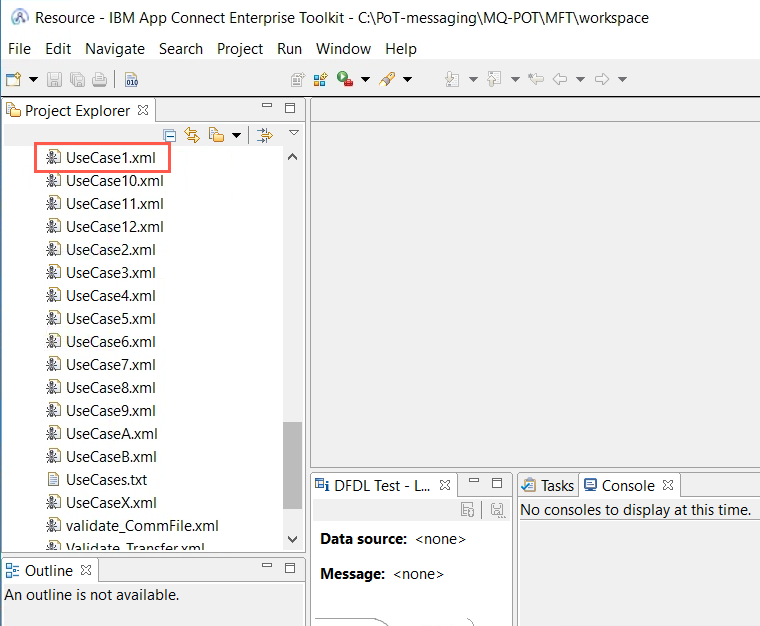Open the Previous Annotation dropdown arrow
The image size is (760, 626).
point(515,79)
